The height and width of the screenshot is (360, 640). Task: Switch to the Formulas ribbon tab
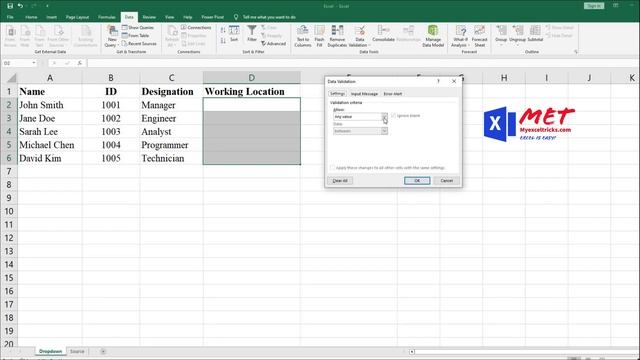(107, 17)
